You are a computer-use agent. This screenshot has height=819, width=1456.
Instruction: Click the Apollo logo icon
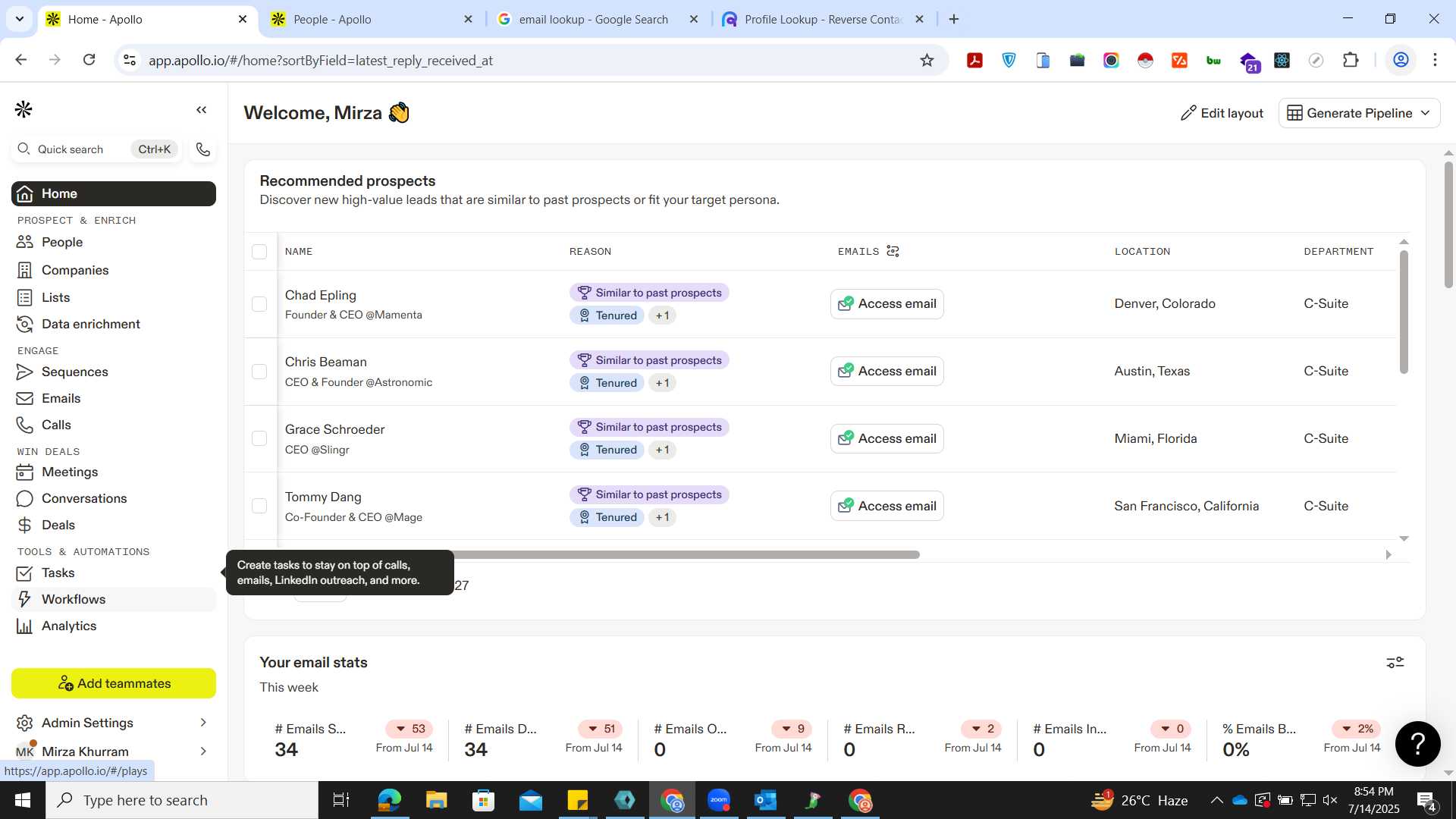coord(24,110)
